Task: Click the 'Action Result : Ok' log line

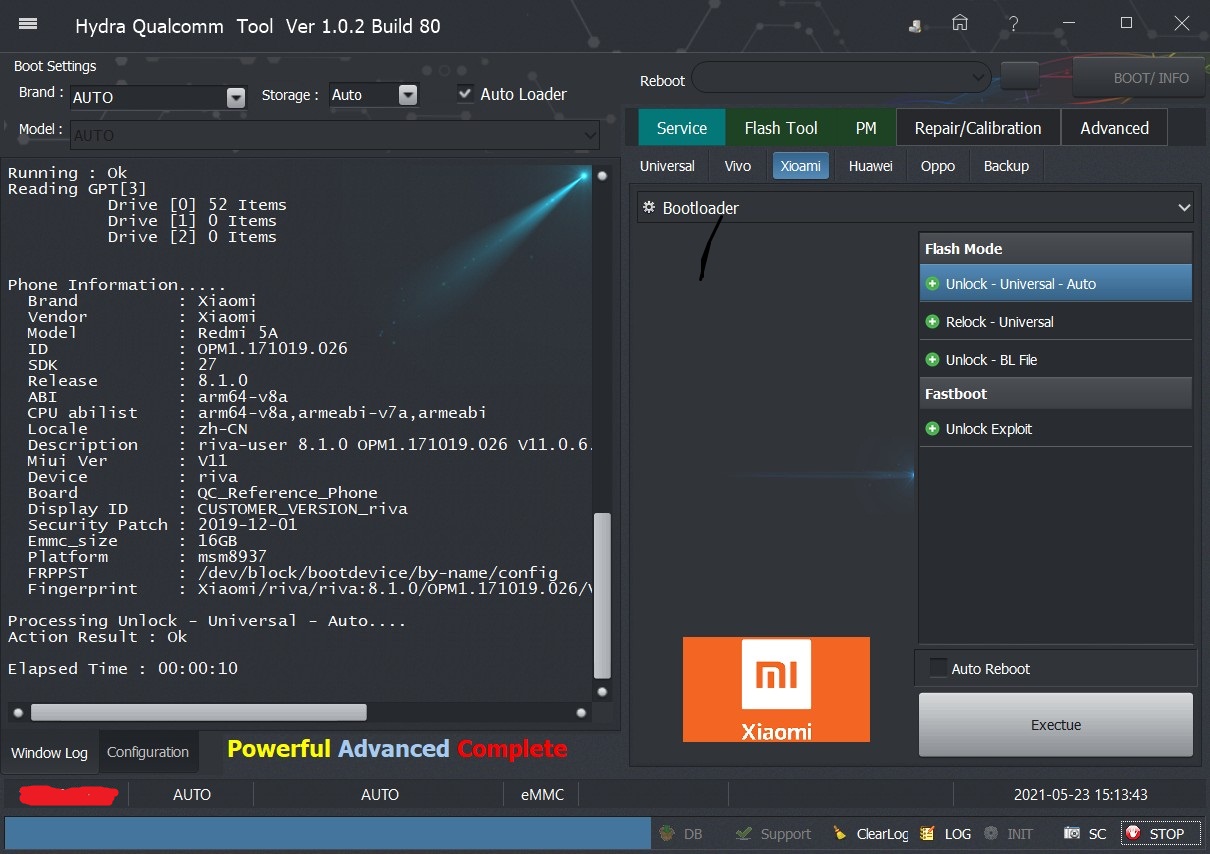Action: point(98,637)
